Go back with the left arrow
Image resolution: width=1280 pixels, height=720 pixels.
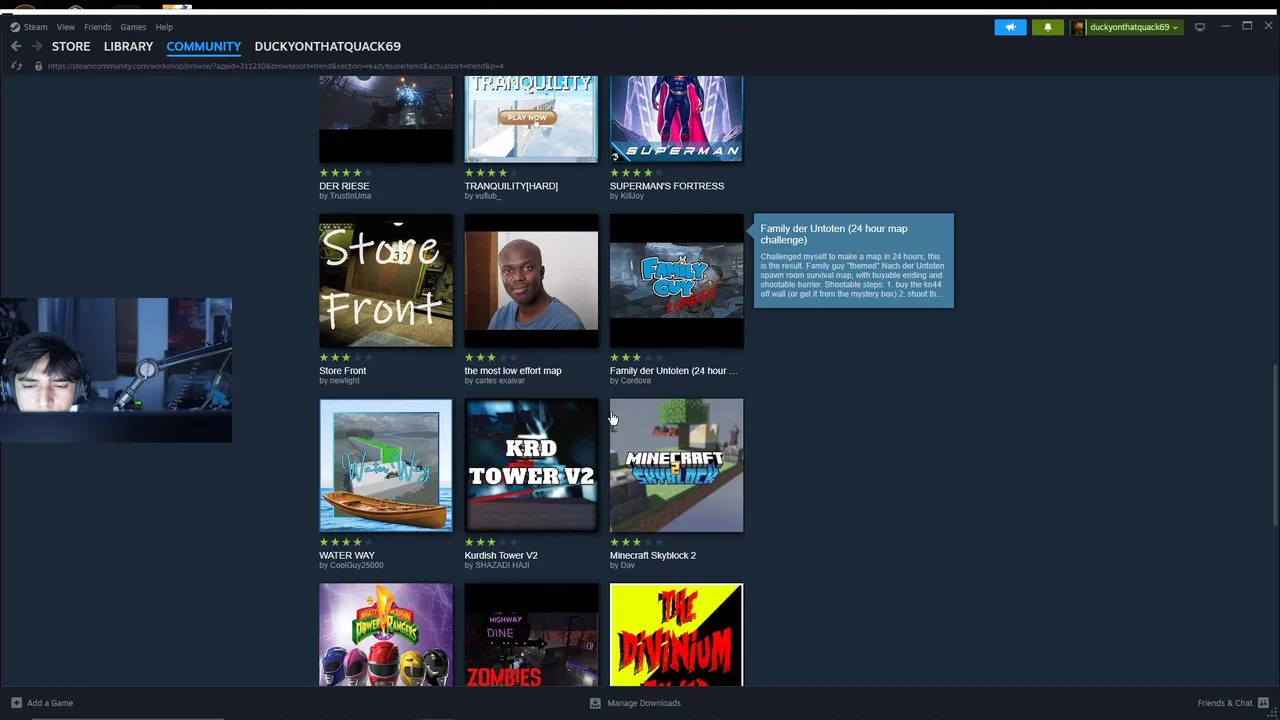(16, 46)
